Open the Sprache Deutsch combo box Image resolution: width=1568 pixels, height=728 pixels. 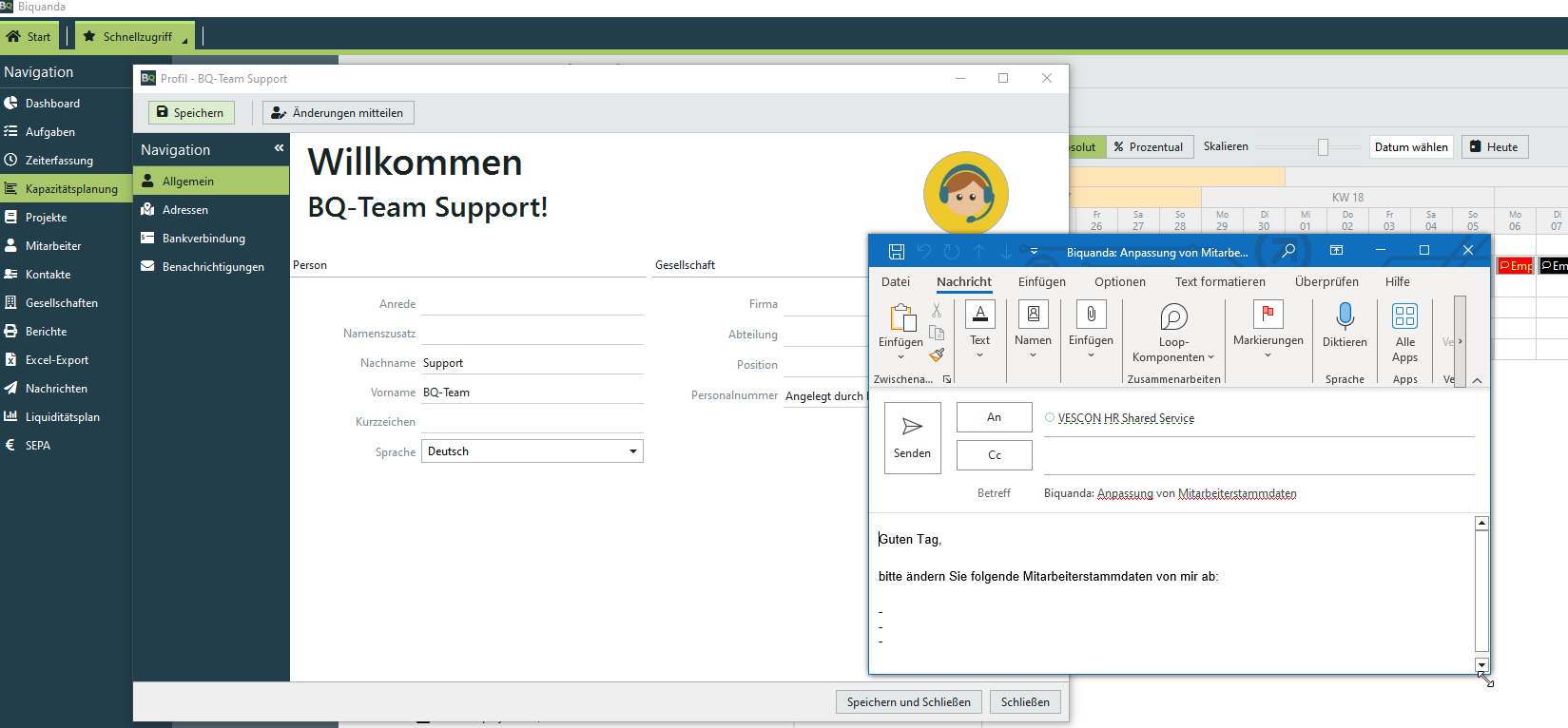click(532, 450)
